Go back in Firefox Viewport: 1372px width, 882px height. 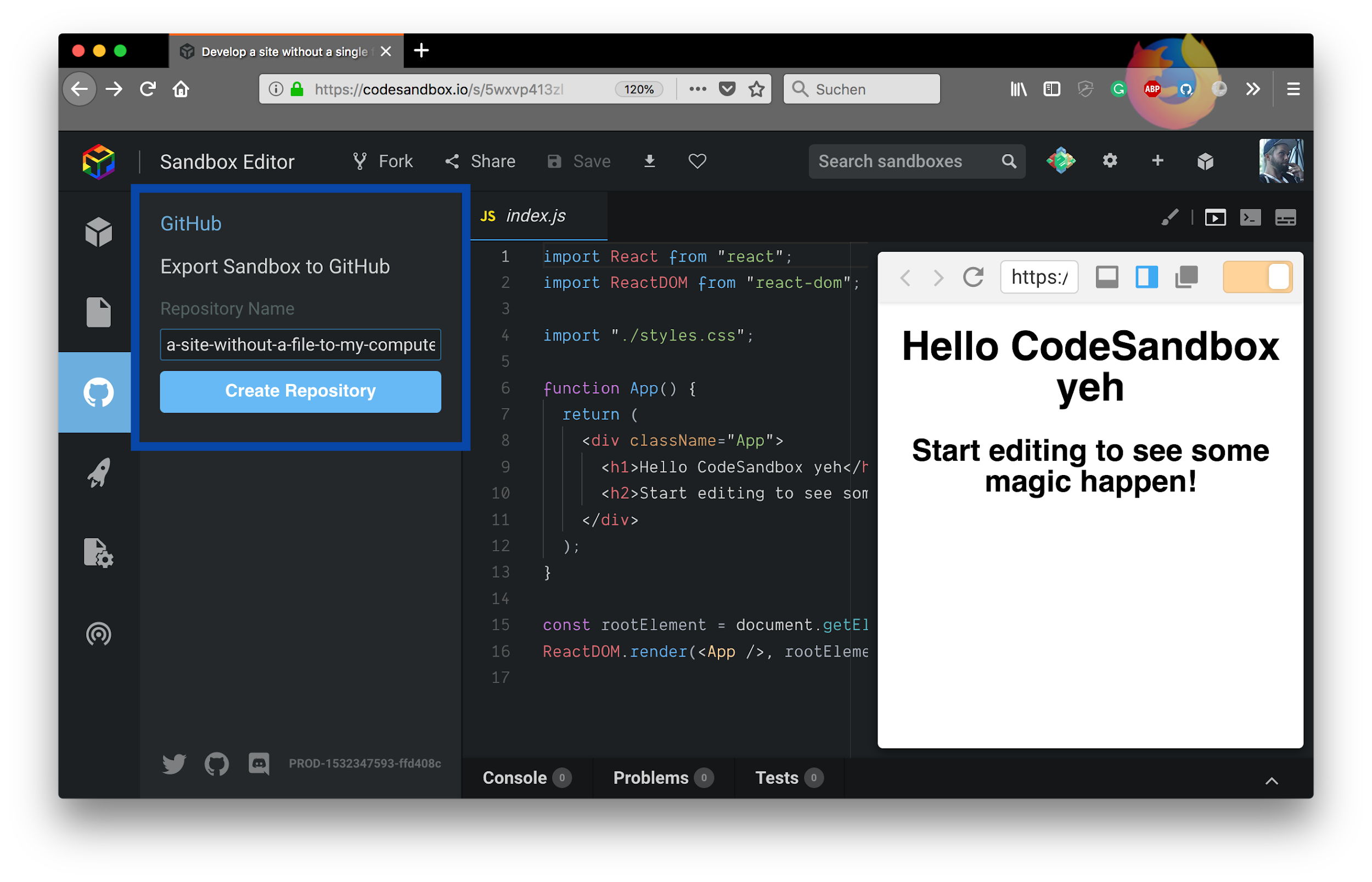(80, 89)
